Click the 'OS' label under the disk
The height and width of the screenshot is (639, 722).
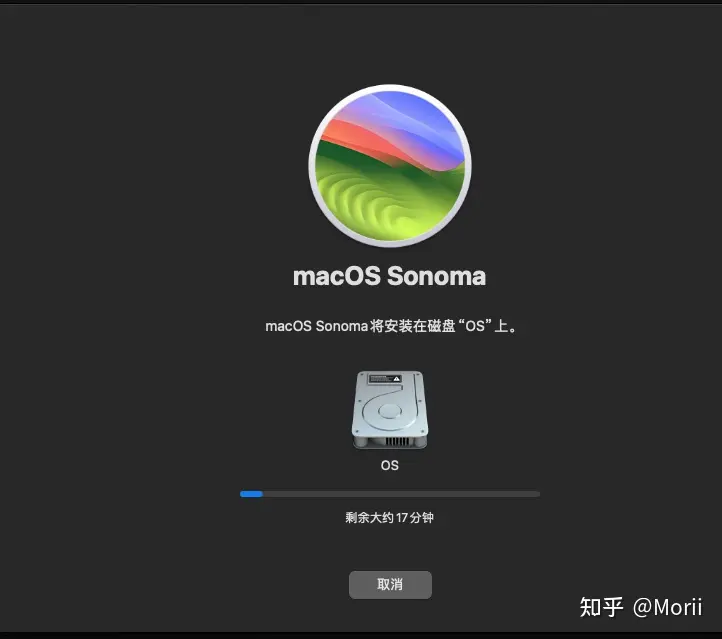390,465
